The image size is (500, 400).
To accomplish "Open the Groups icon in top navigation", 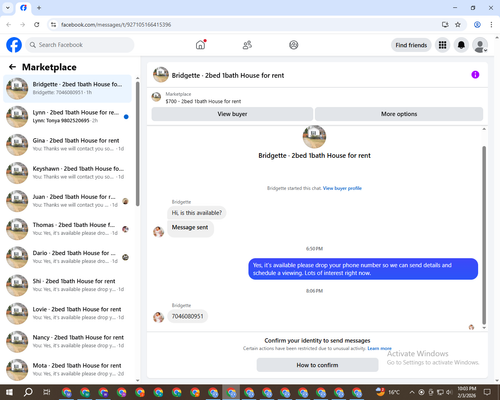I will pos(294,45).
